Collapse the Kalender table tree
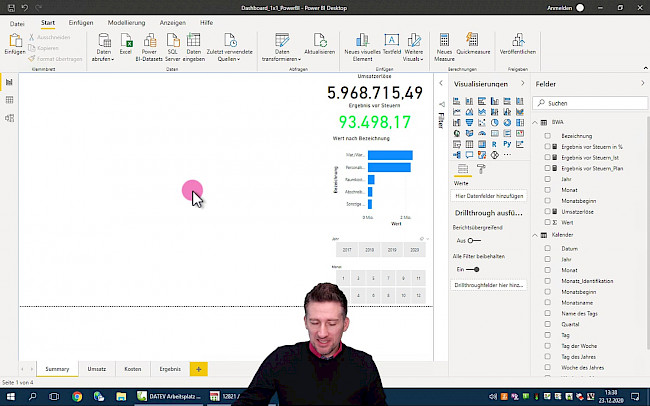 tap(534, 235)
